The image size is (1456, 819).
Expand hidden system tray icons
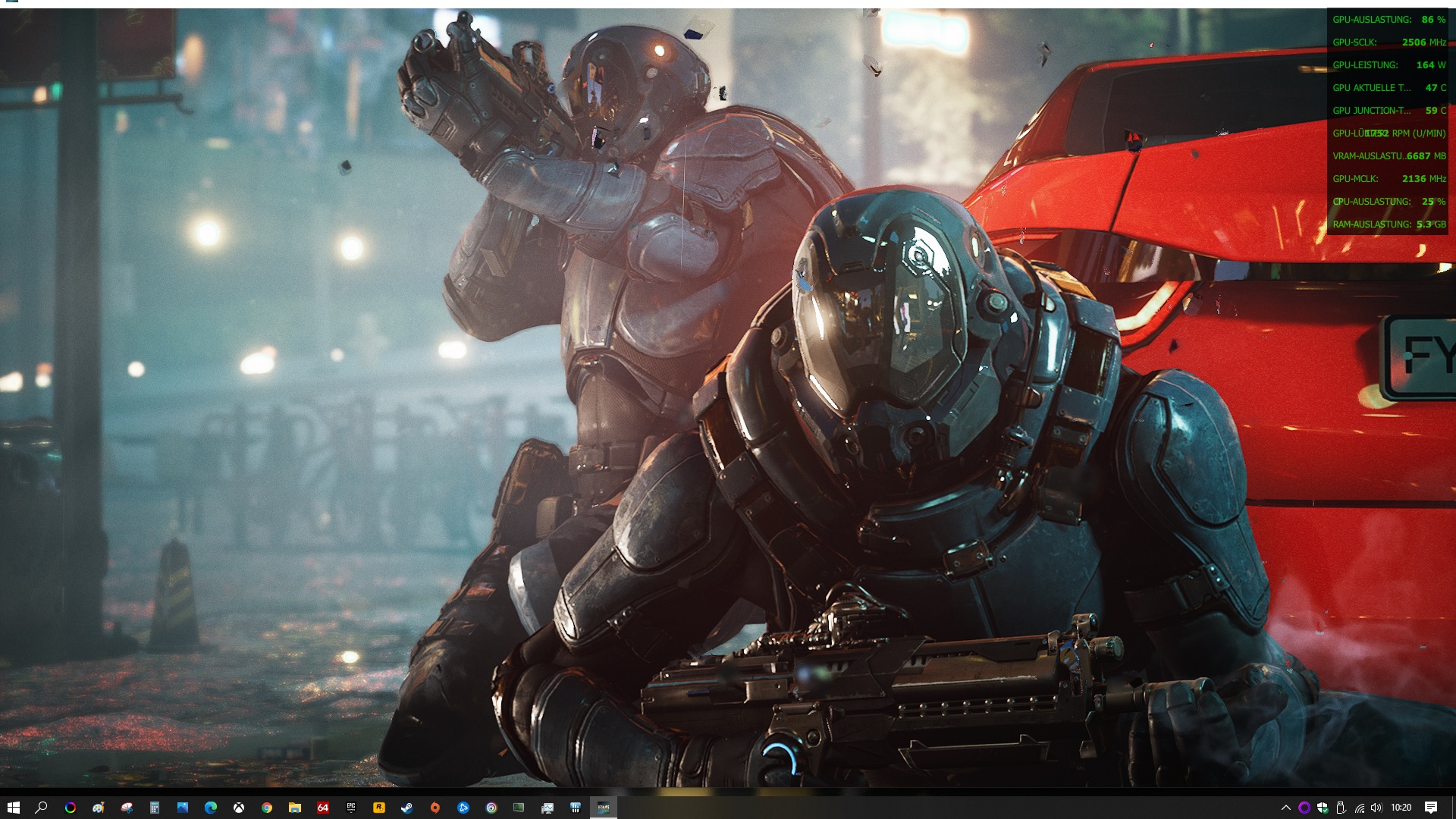click(1285, 808)
